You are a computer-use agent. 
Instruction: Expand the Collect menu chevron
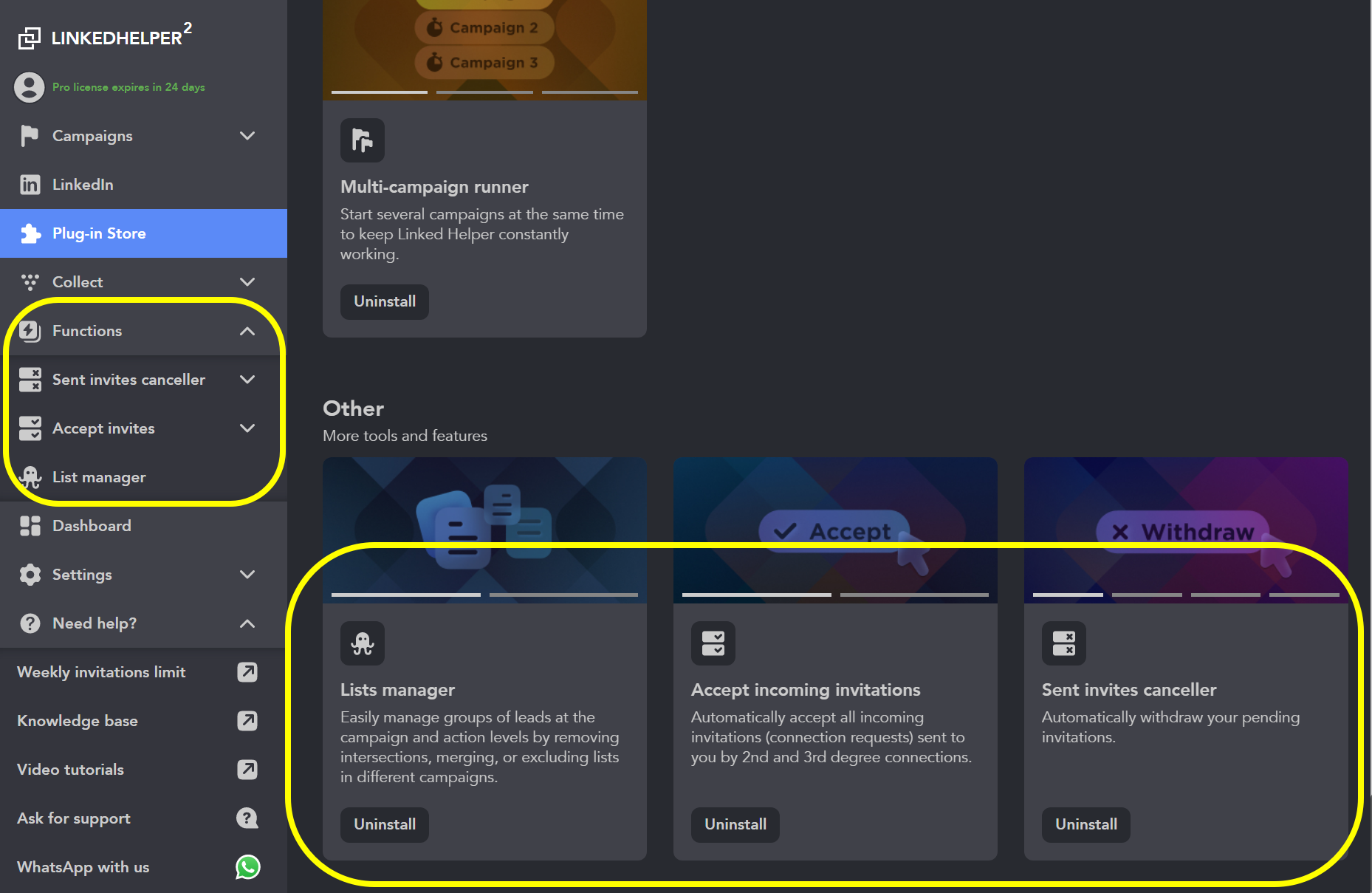[x=247, y=282]
